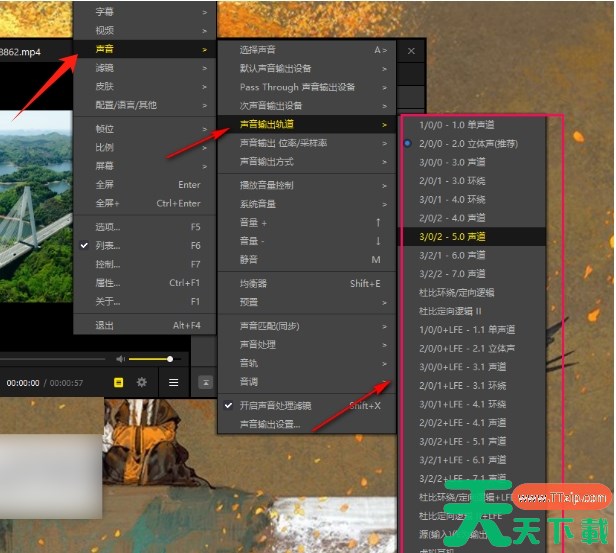The image size is (616, 553).
Task: Mute using the speaker volume icon
Action: tap(120, 359)
